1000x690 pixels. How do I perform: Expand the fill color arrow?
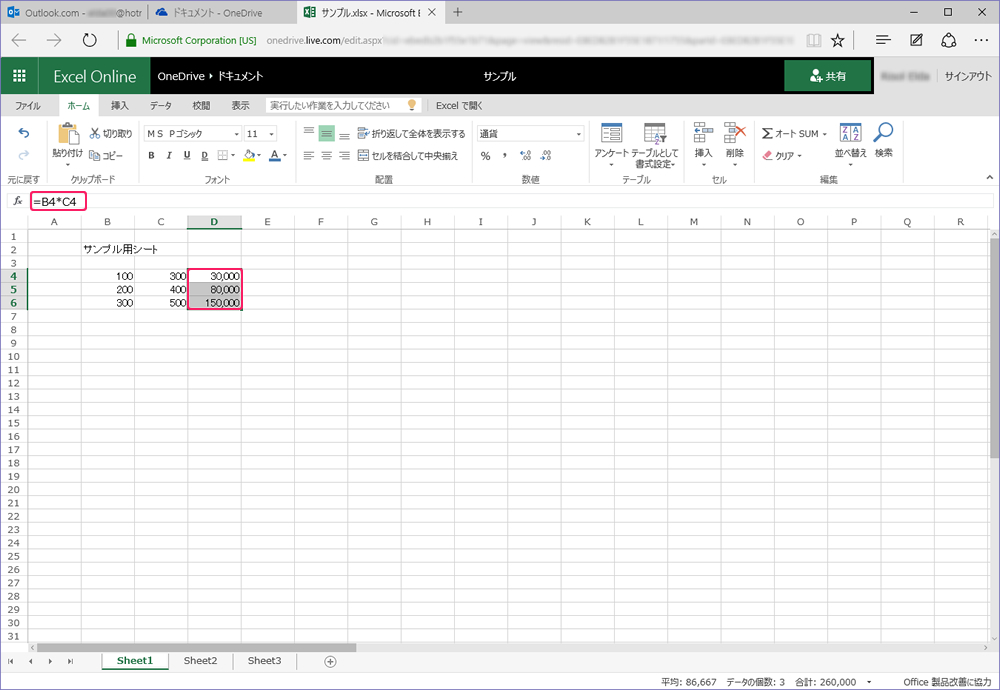(259, 155)
